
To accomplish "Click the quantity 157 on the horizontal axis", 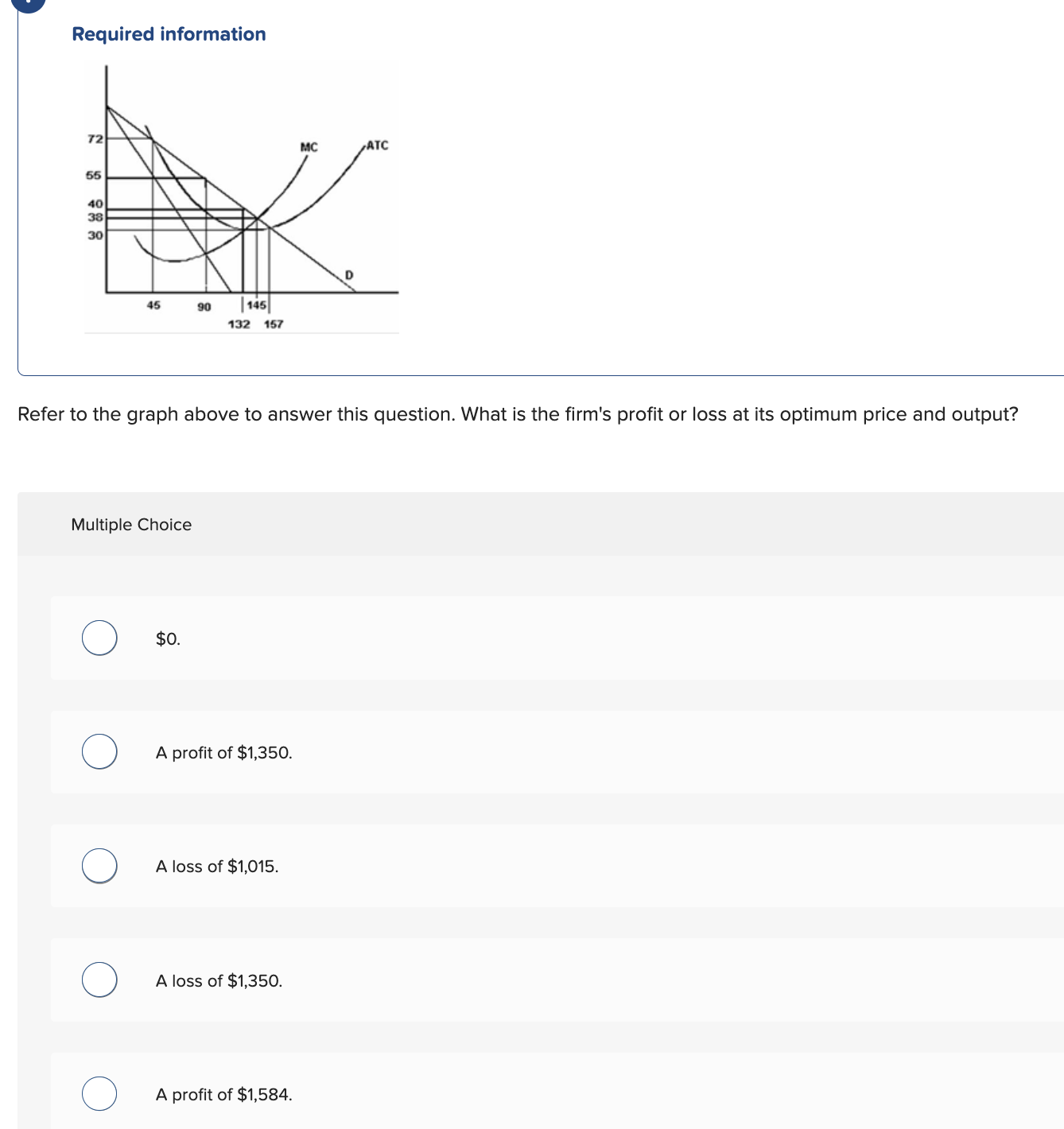I will coord(273,324).
